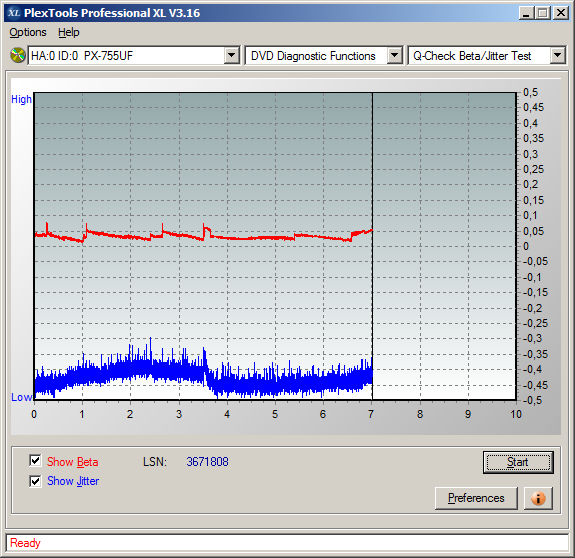Open the Options menu
Viewport: 575px width, 558px height.
click(x=28, y=32)
